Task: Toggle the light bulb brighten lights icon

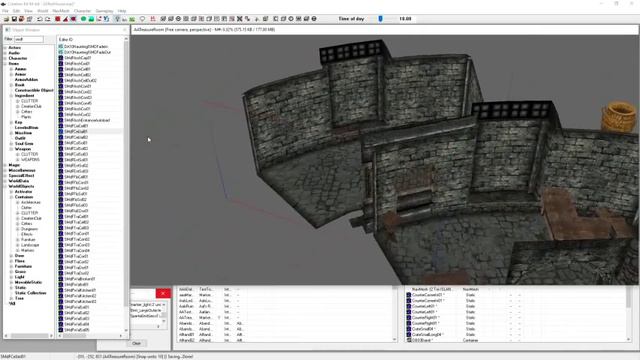Action: tap(117, 19)
